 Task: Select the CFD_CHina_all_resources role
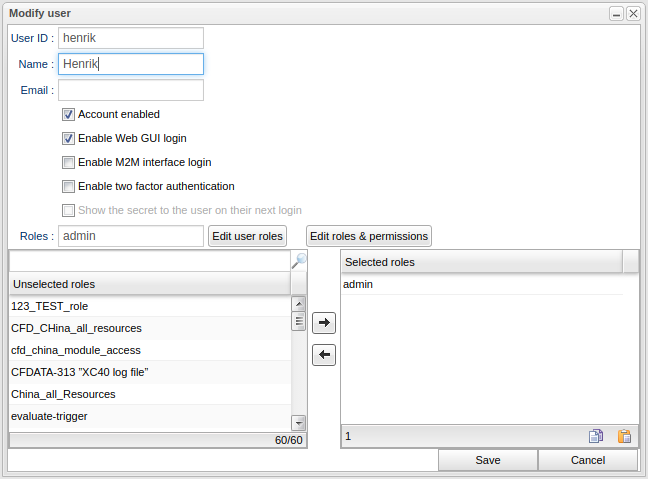click(x=77, y=328)
